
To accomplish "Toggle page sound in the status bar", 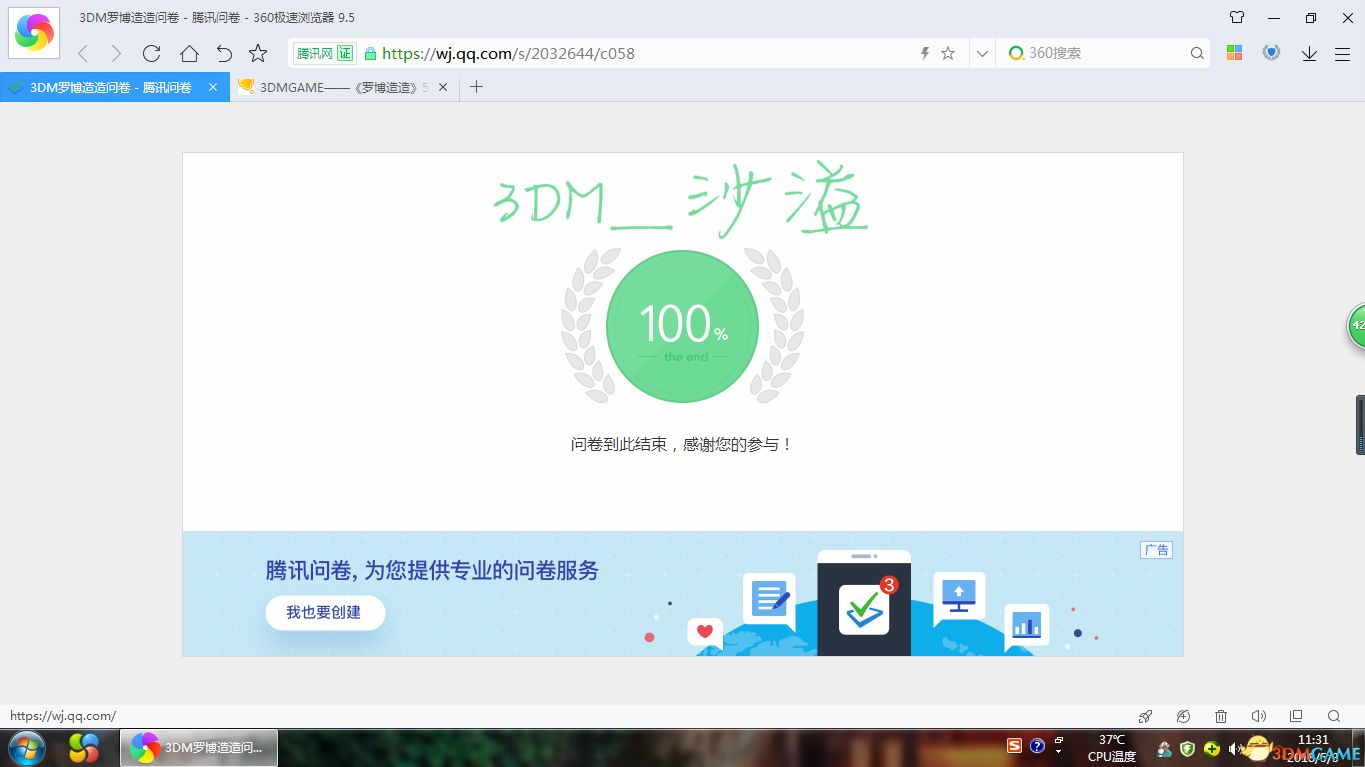I will 1258,716.
